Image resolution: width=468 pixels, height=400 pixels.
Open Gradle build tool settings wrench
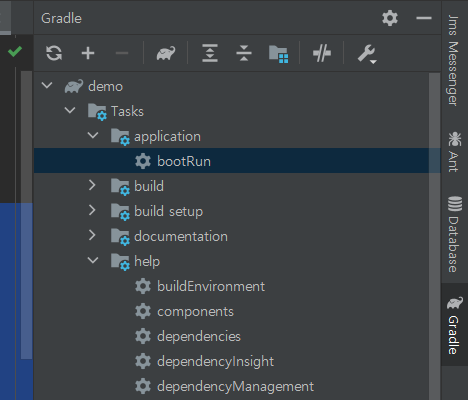pos(367,54)
